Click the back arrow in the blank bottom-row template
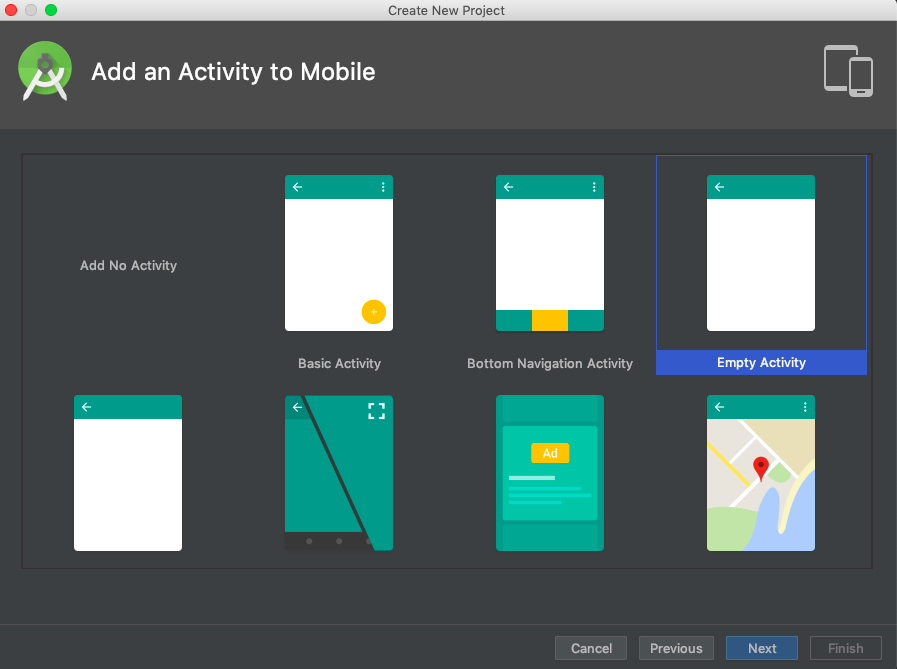 click(x=86, y=407)
